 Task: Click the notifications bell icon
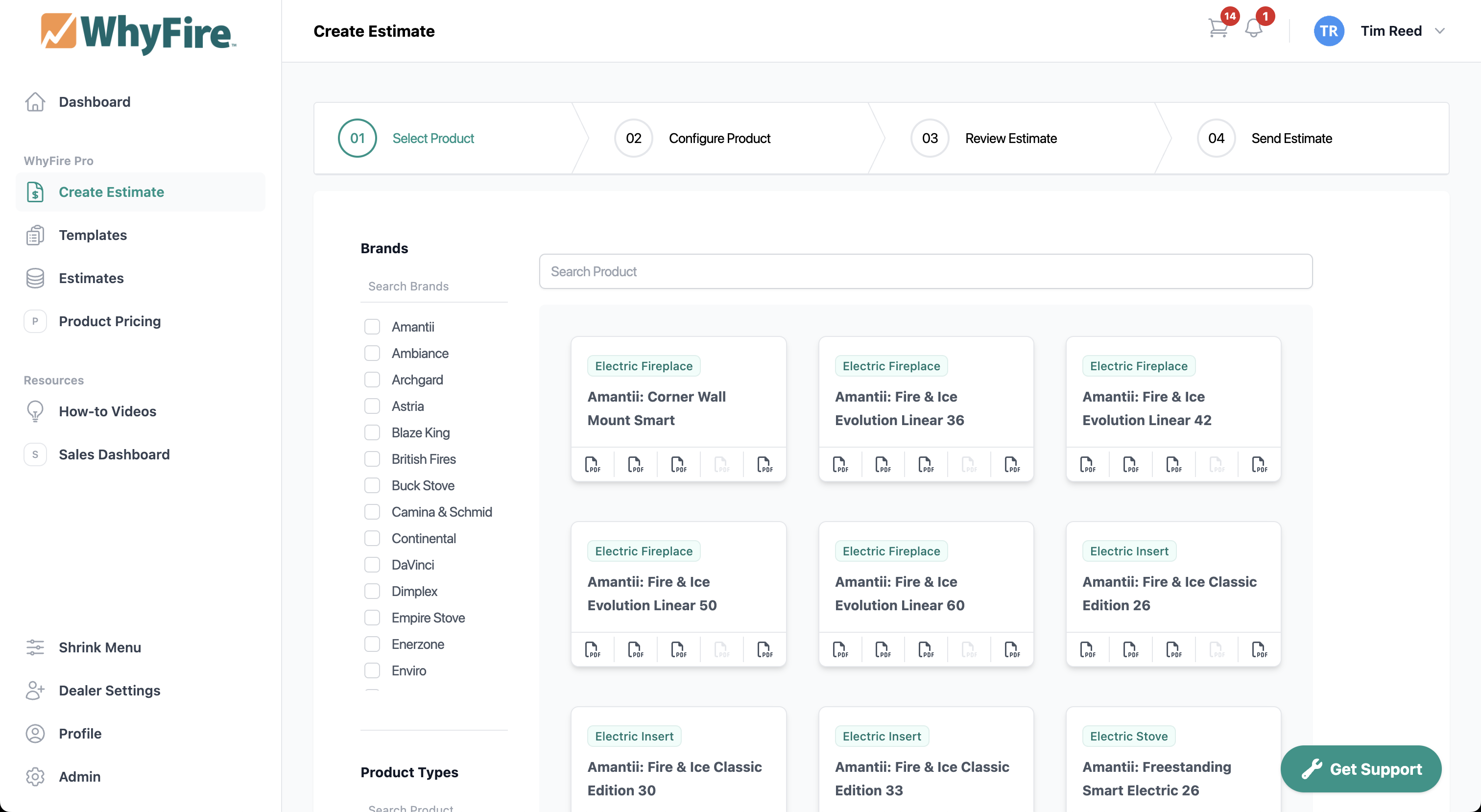coord(1254,28)
